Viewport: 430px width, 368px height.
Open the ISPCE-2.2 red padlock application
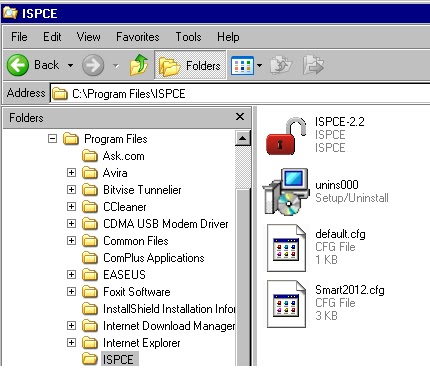pos(286,136)
